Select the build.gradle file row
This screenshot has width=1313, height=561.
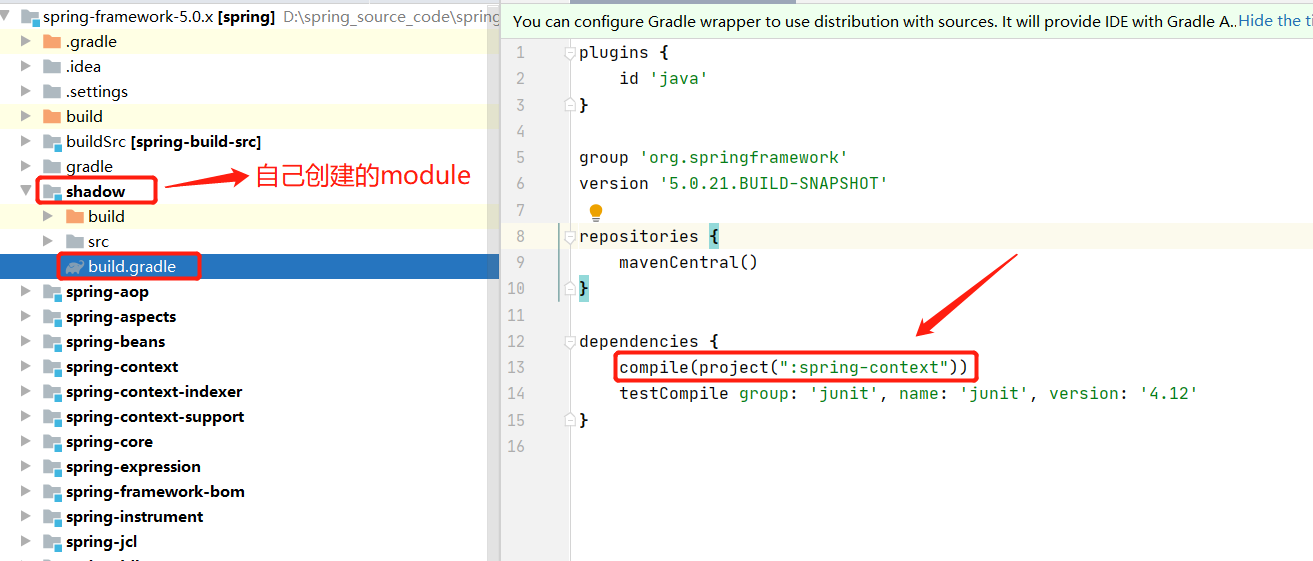point(249,267)
